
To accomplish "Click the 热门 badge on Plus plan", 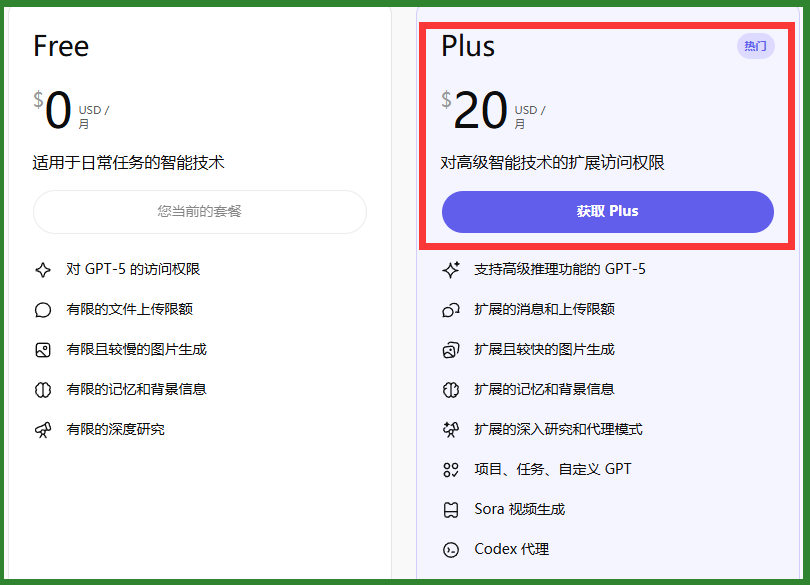I will coord(755,46).
